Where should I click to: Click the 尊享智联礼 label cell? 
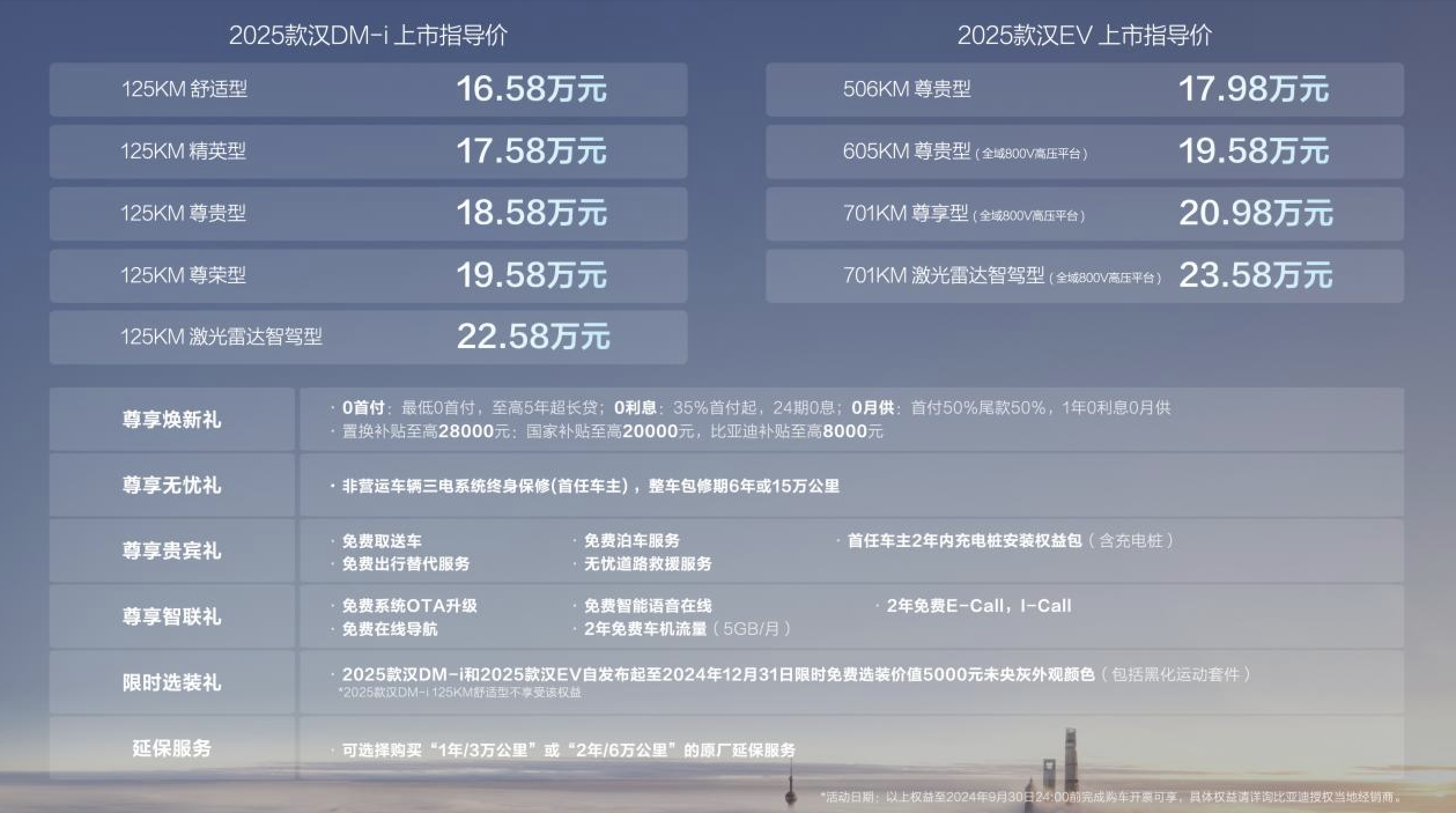click(172, 616)
